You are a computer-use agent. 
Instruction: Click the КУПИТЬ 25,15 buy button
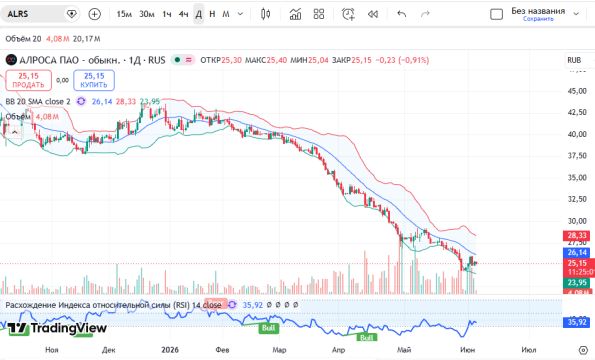coord(94,80)
